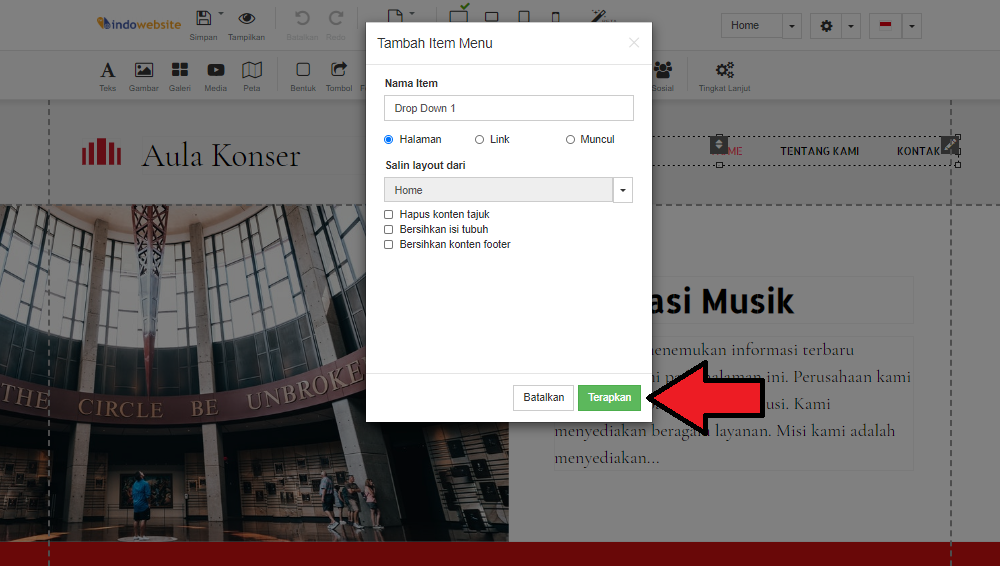Select the mobile phone view icon

(x=555, y=17)
